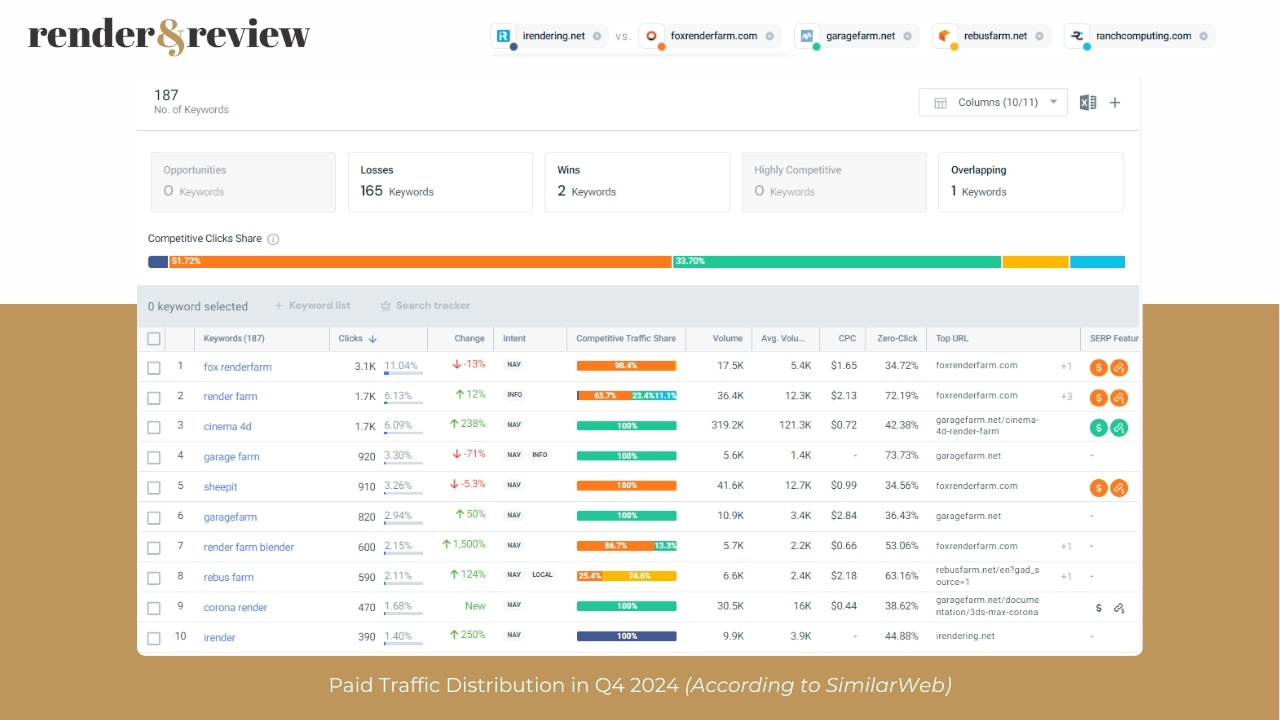1280x720 pixels.
Task: Click the Search tracker button
Action: pos(425,306)
